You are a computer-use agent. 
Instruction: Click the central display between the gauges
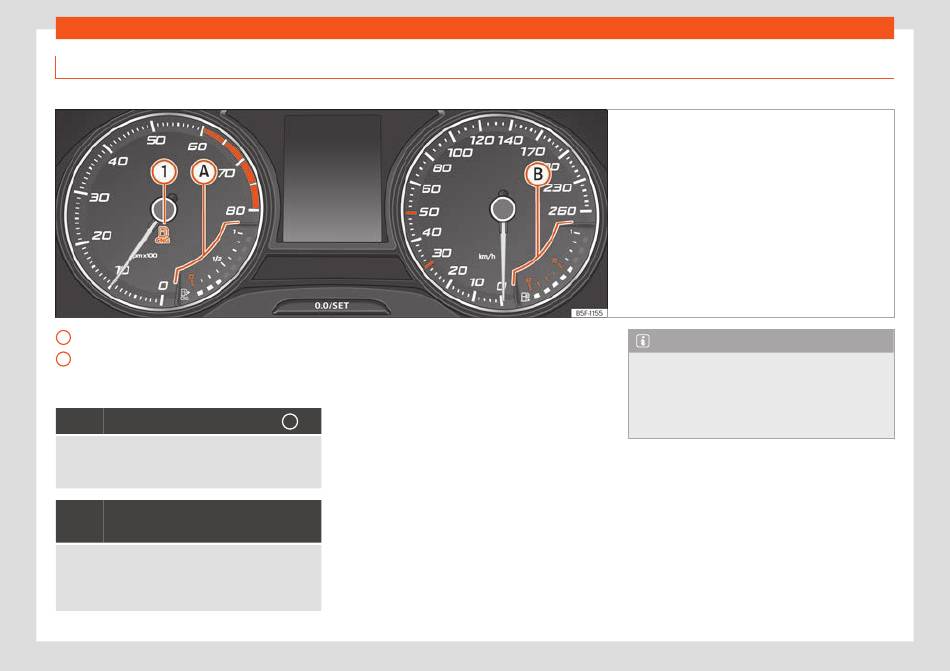333,179
